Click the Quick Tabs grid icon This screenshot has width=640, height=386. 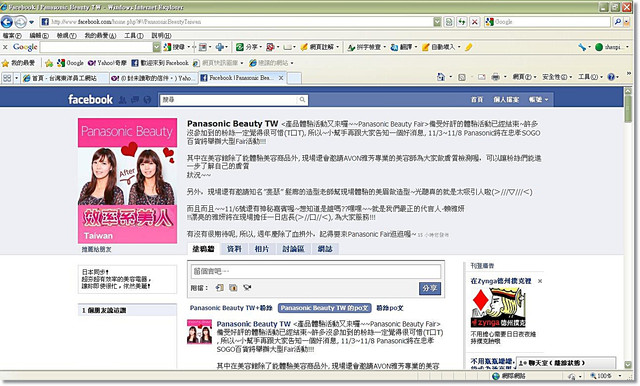coord(7,78)
